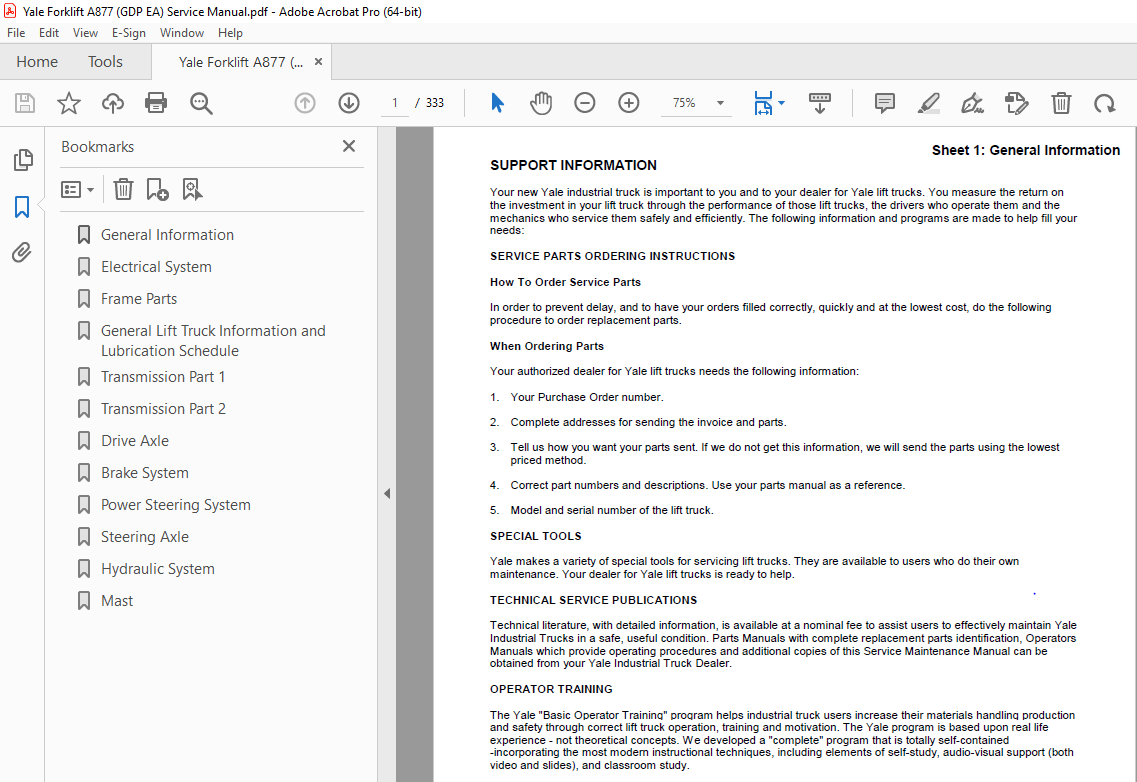1137x782 pixels.
Task: Click the page number field
Action: [x=394, y=103]
